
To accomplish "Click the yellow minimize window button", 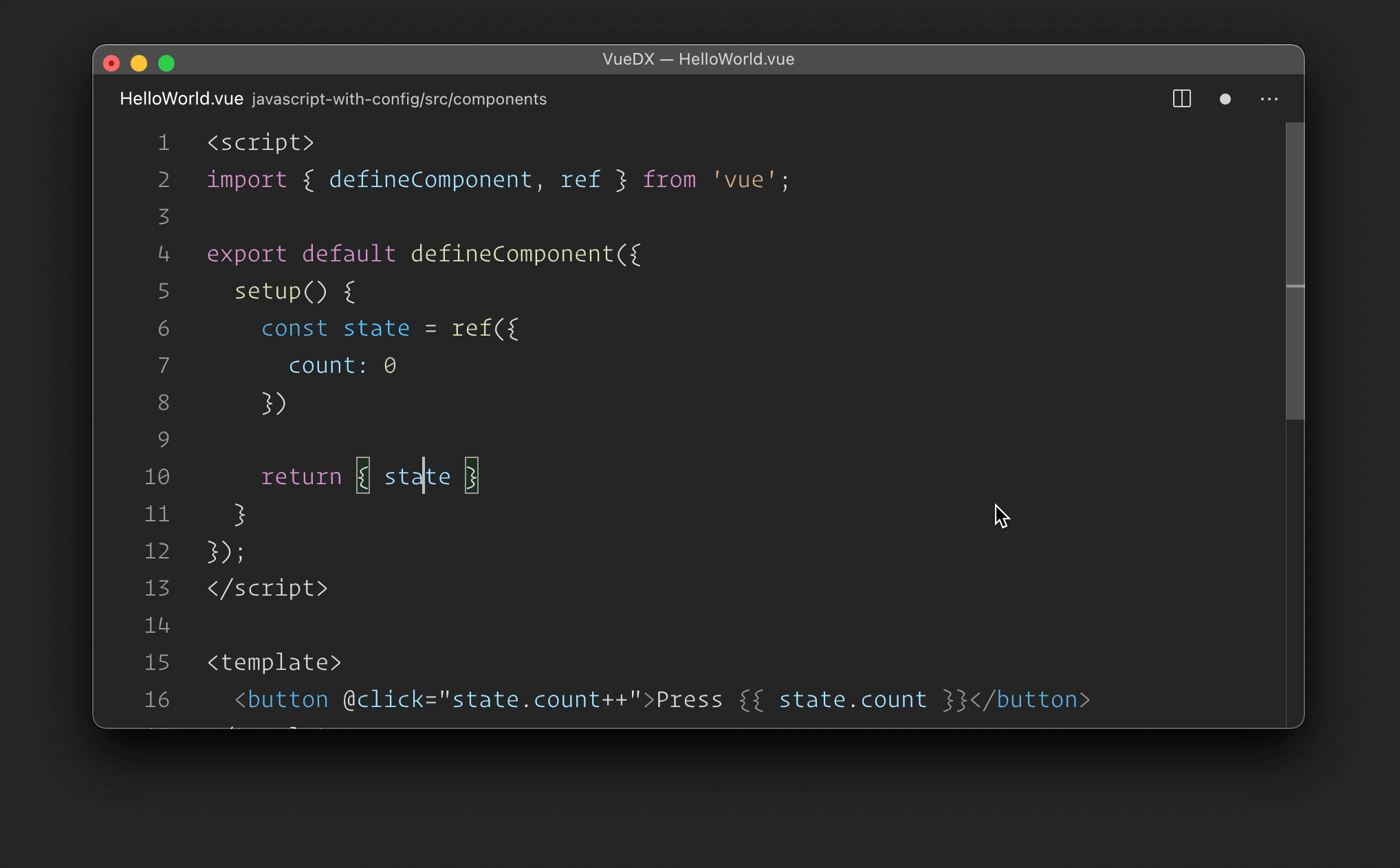I will pos(139,63).
